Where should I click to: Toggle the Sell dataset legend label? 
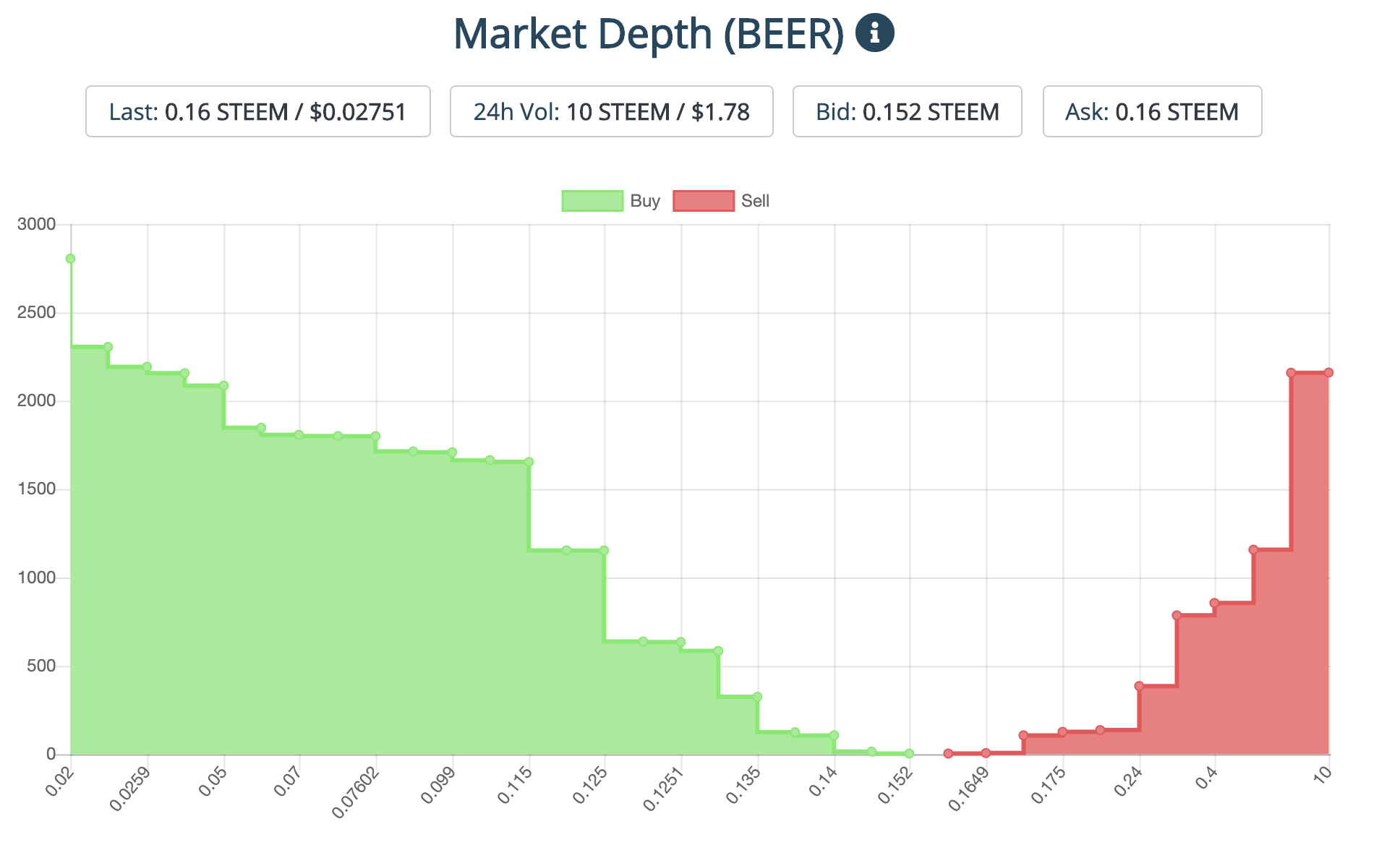[x=755, y=201]
